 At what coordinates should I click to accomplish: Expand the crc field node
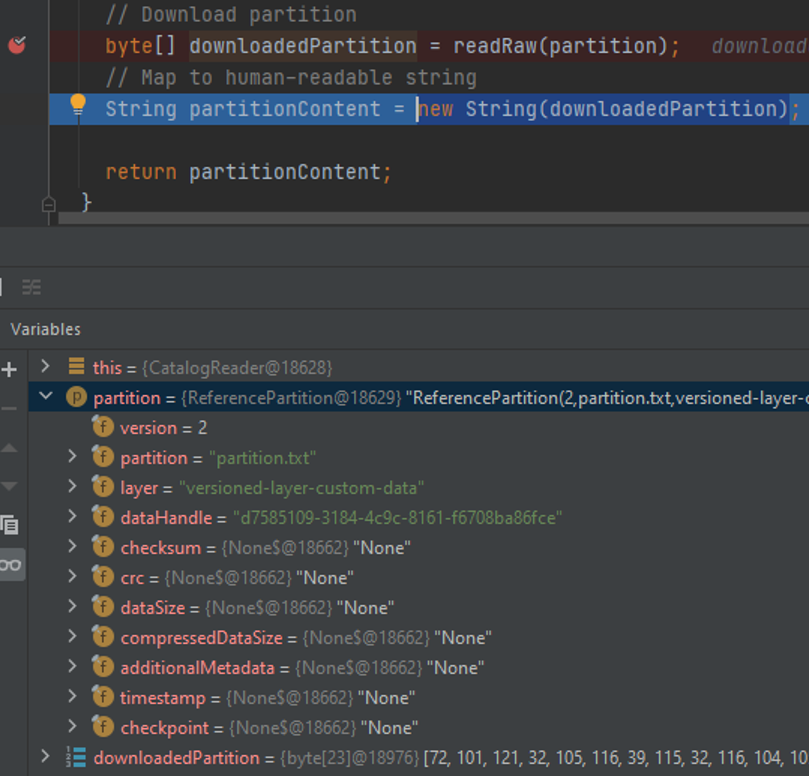pos(72,576)
